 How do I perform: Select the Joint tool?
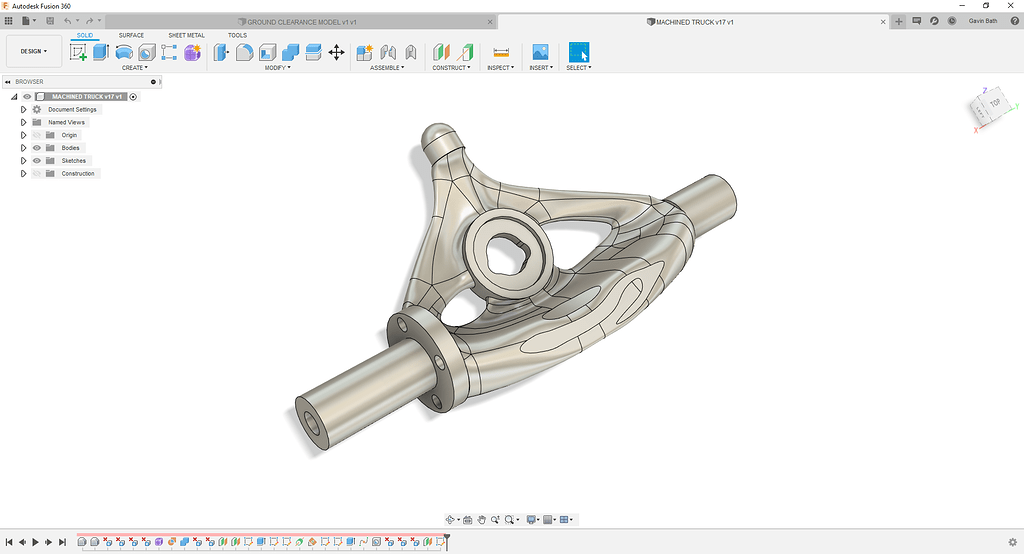[388, 52]
